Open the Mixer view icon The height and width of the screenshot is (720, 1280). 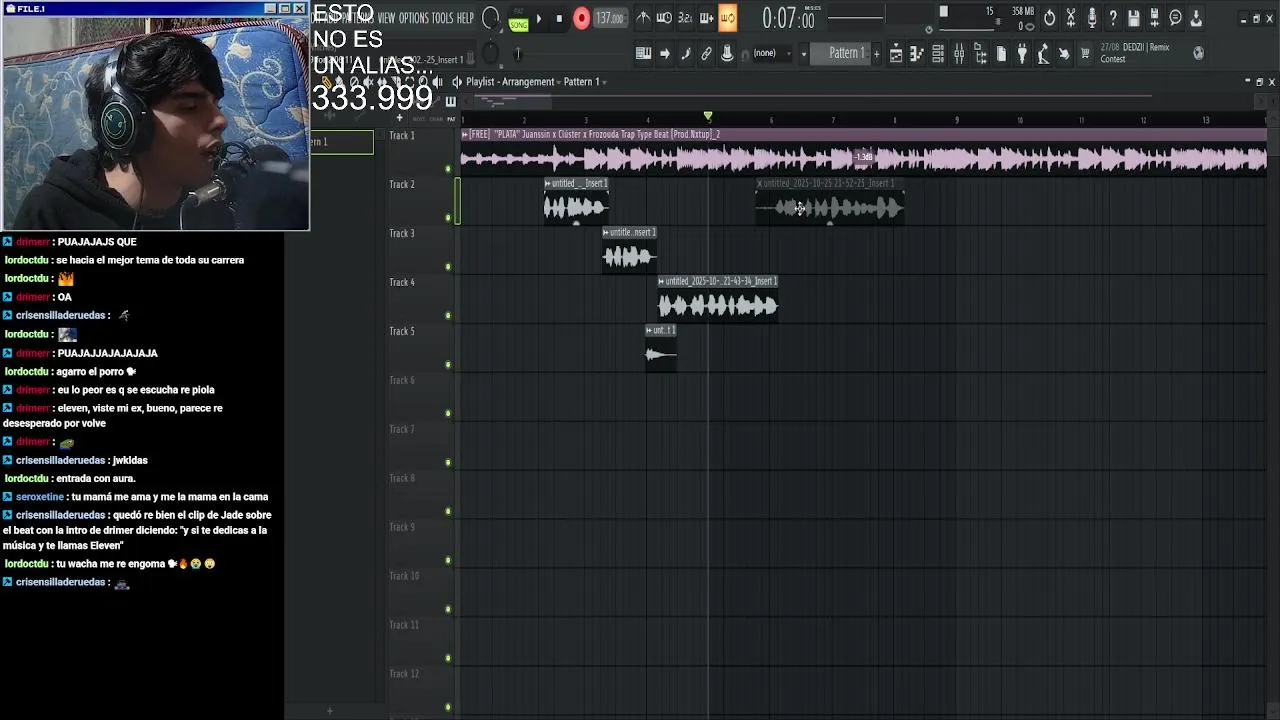coord(959,54)
